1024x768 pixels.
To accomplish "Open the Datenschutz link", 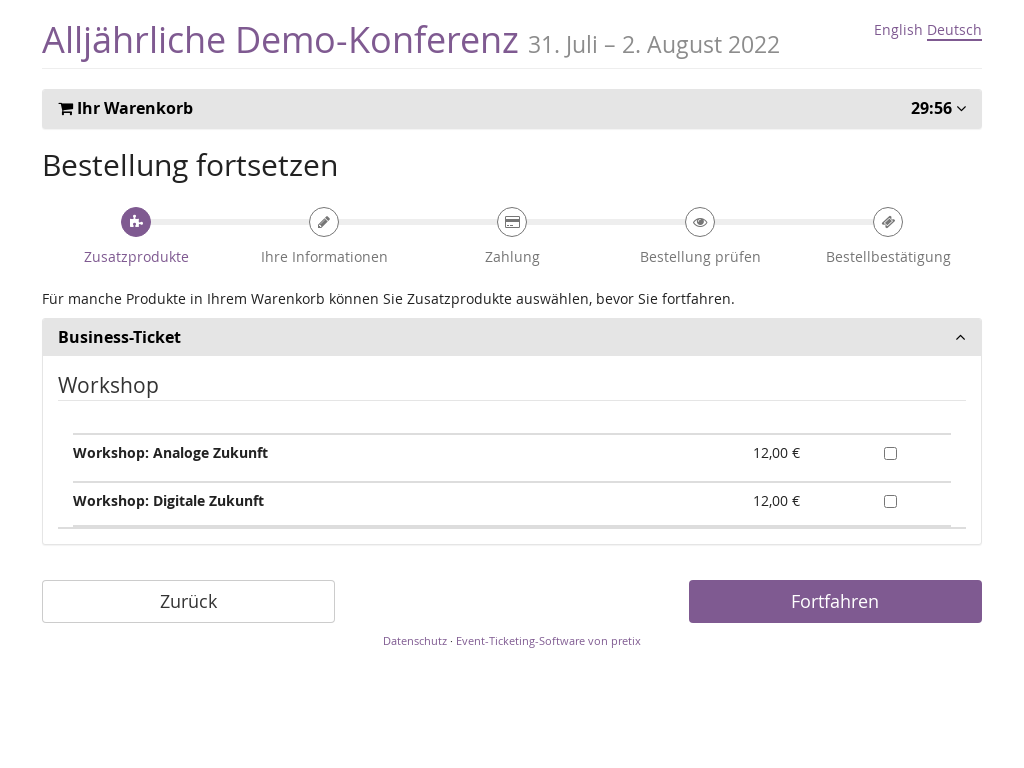I will 415,641.
